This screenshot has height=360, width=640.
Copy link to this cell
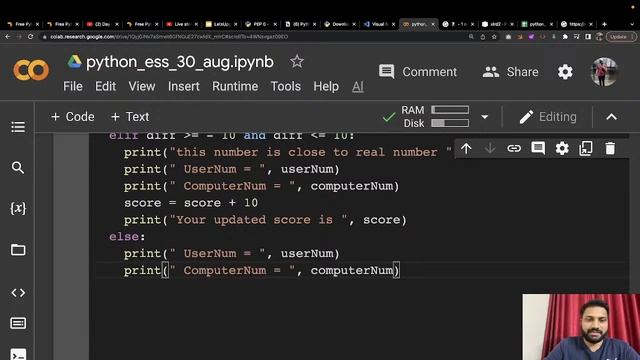[x=514, y=149]
